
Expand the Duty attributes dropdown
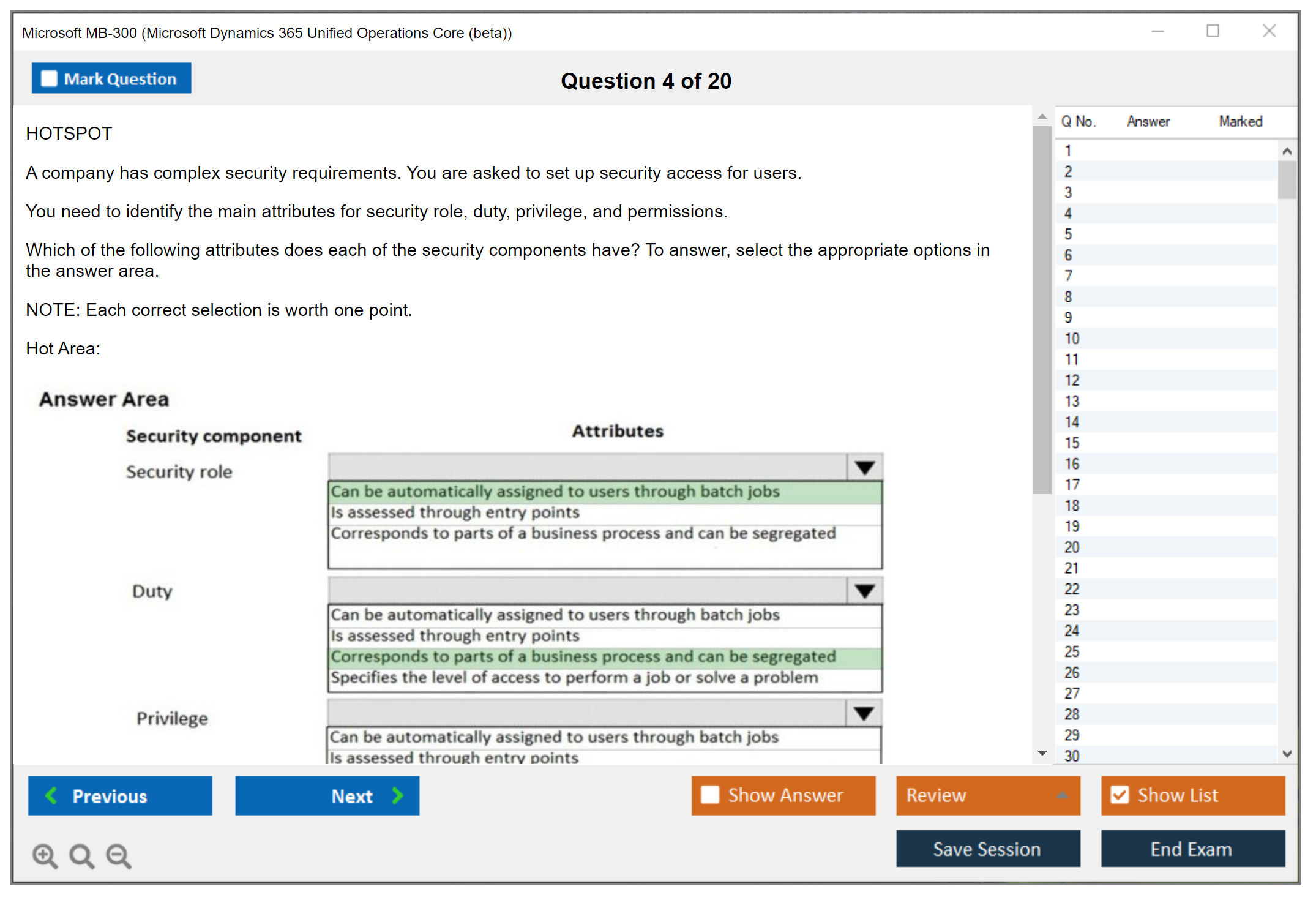click(864, 591)
